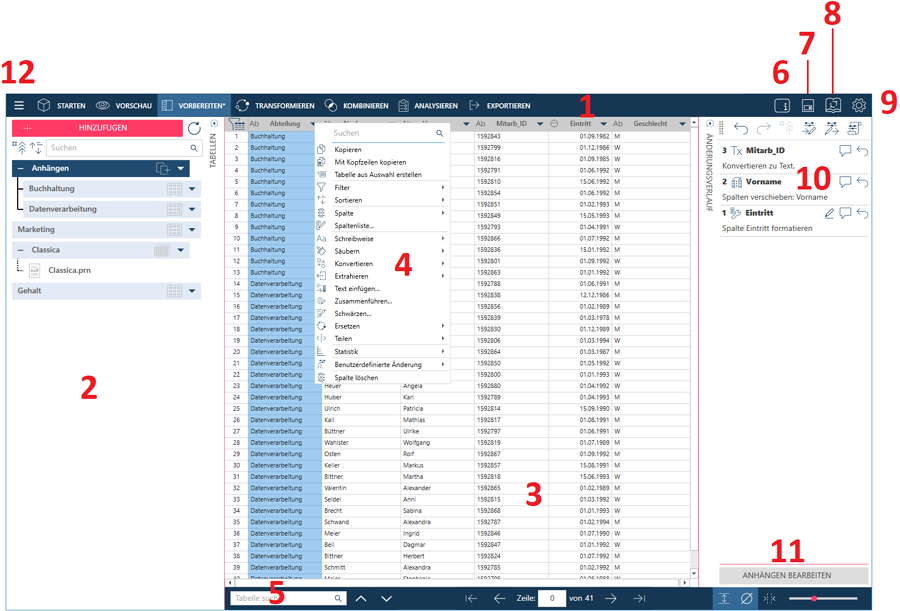Click the collapse-all tables icon near search
Image resolution: width=900 pixels, height=611 pixels.
[x=20, y=148]
